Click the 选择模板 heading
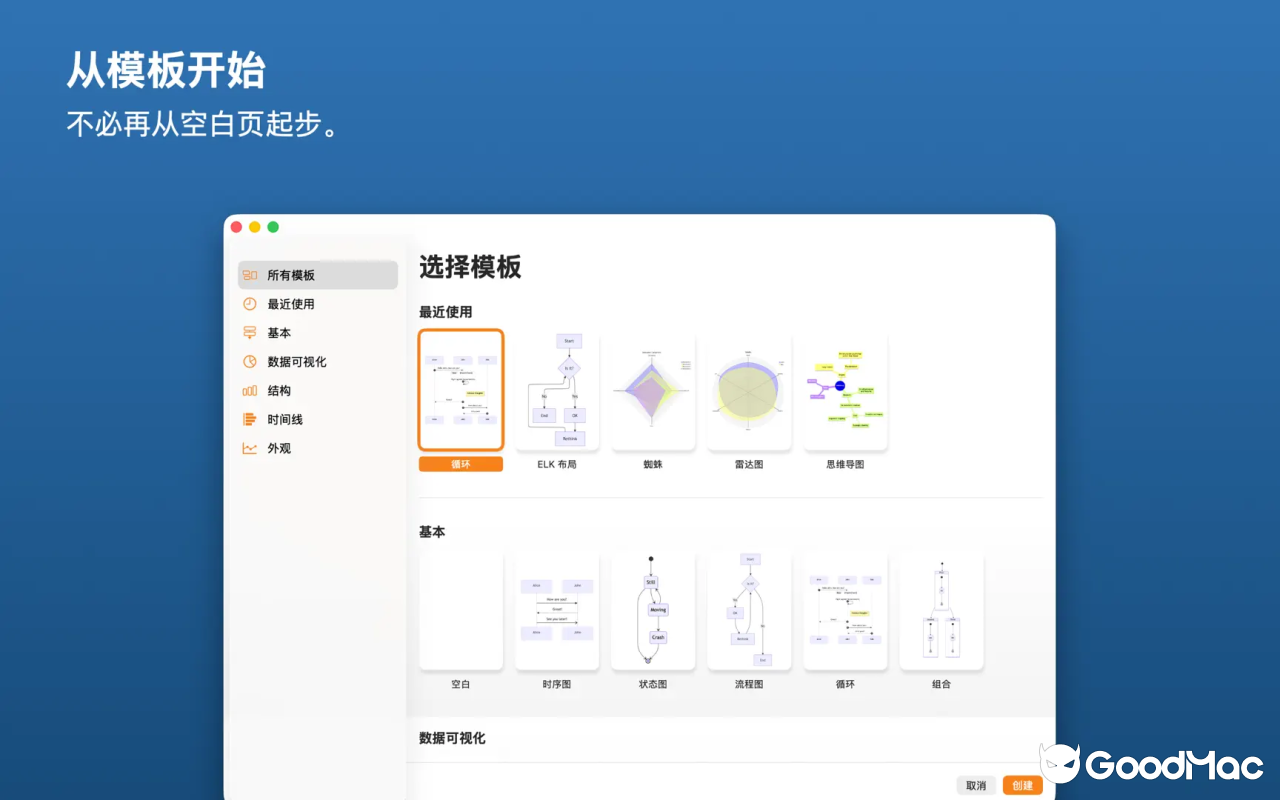 coord(470,267)
